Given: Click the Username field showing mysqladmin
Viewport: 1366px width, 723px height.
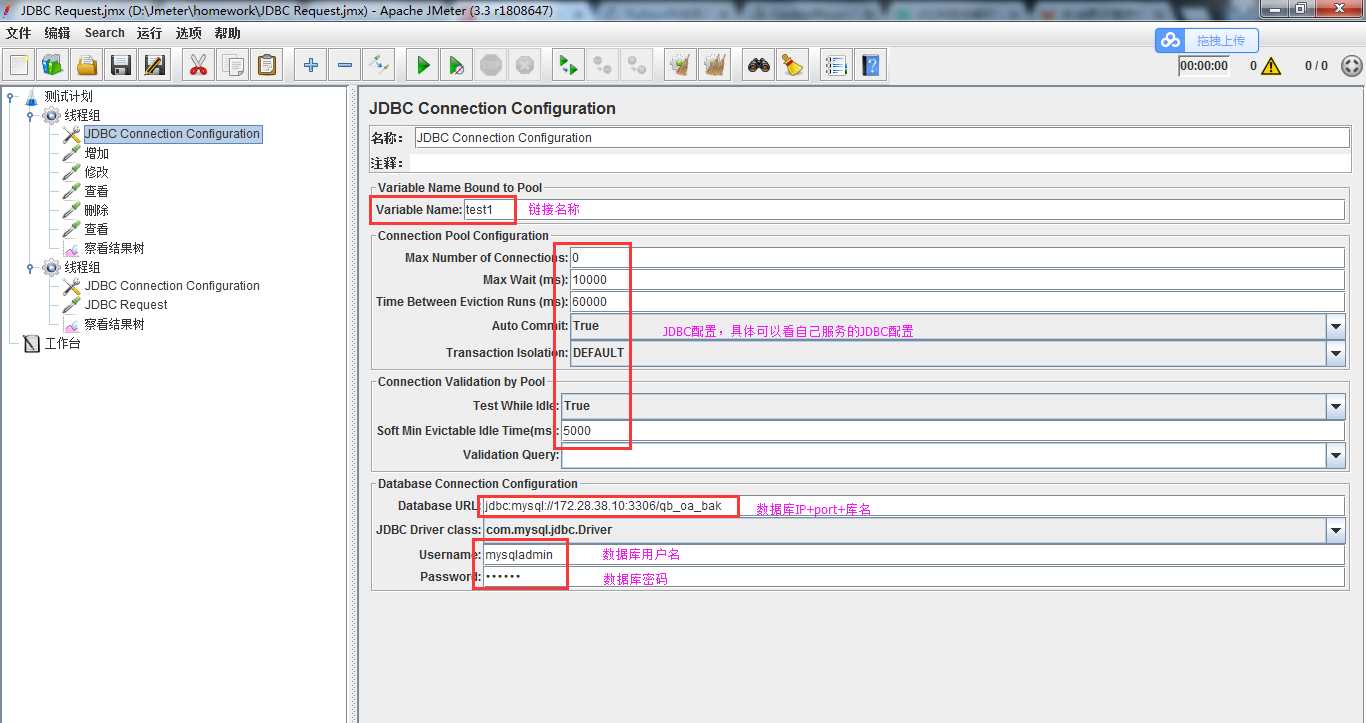Looking at the screenshot, I should [914, 555].
